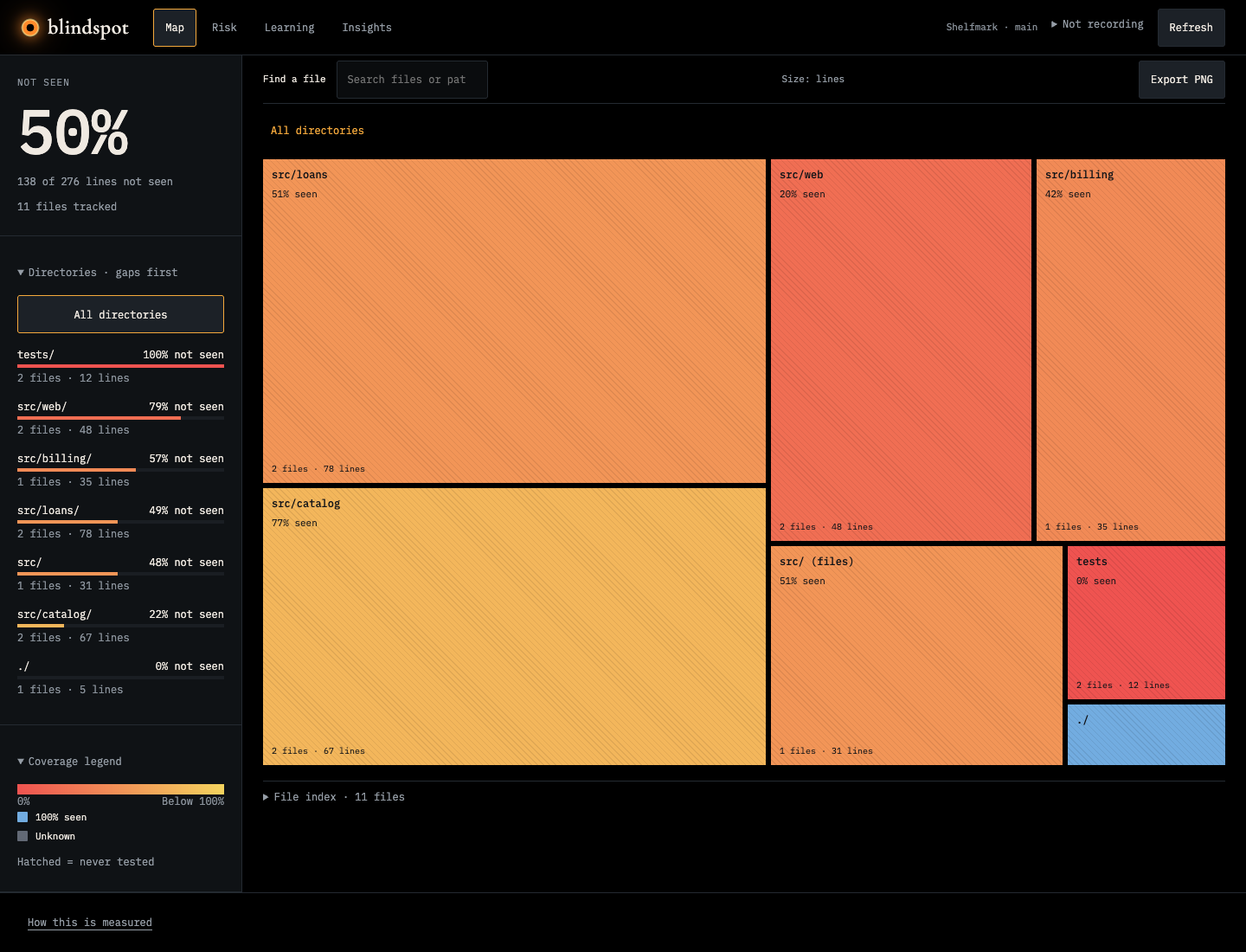
Task: Select ./ directory row in sidebar
Action: pyautogui.click(x=120, y=678)
